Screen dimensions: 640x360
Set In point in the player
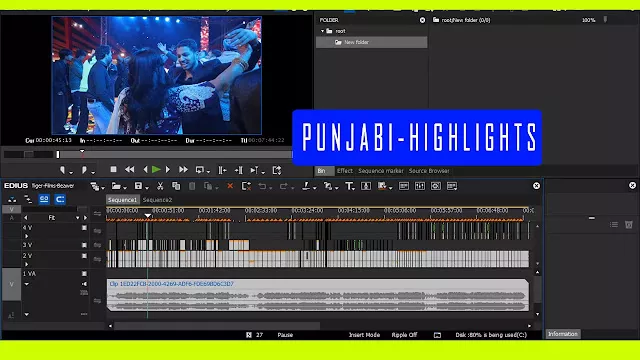(x=62, y=170)
